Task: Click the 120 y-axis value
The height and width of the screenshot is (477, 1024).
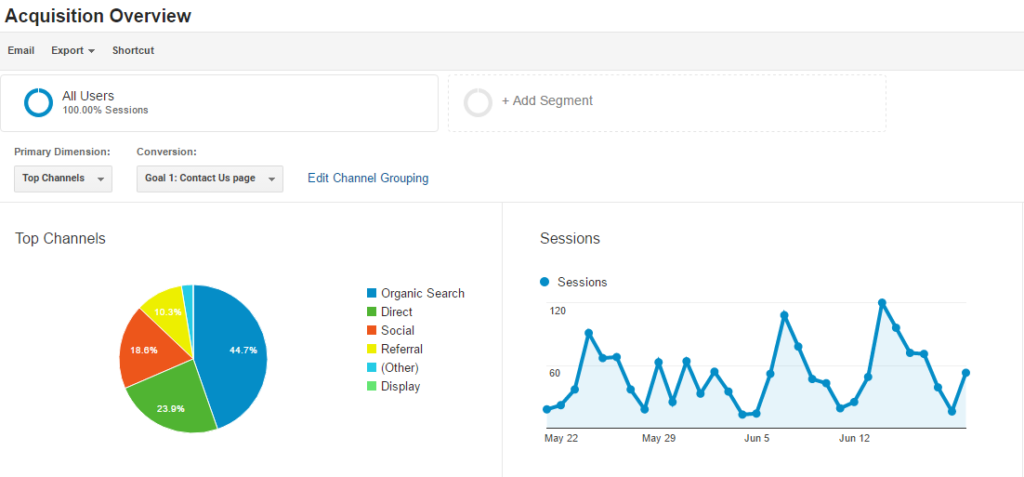Action: [x=558, y=310]
